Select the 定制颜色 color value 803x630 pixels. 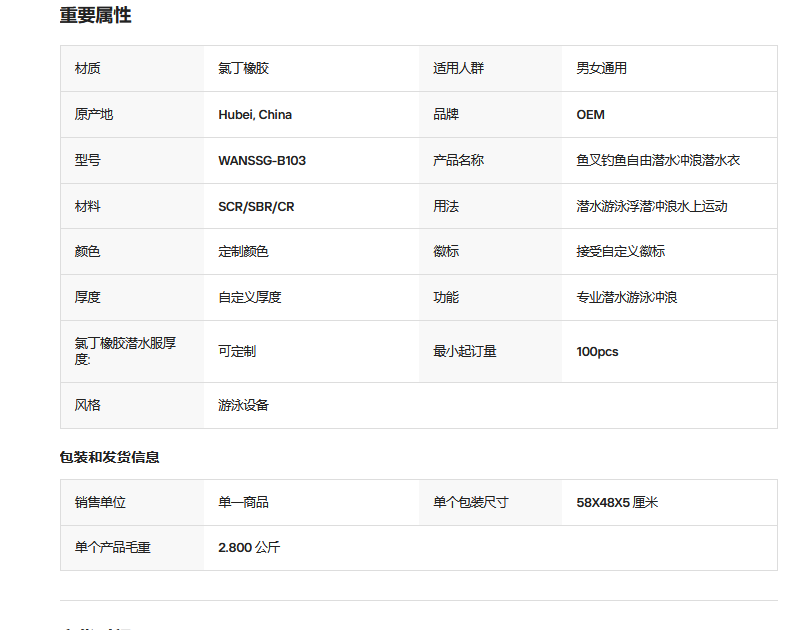tap(243, 251)
